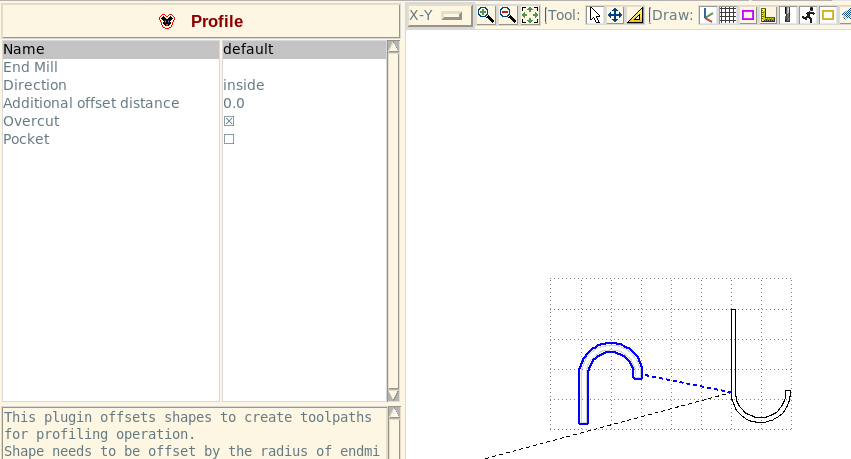This screenshot has height=459, width=851.
Task: Edit the Name value 'default'
Action: (304, 49)
